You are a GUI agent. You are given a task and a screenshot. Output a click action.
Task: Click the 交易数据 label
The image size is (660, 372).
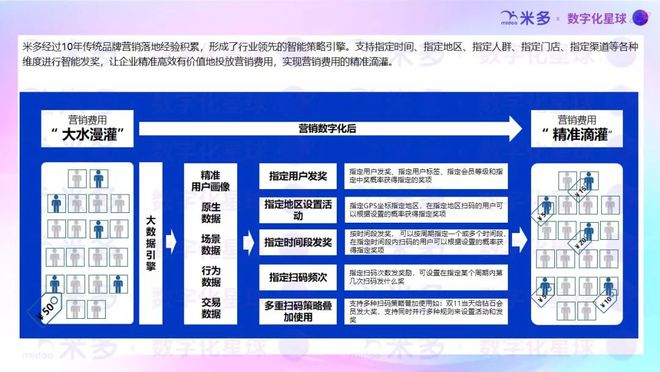click(x=211, y=308)
